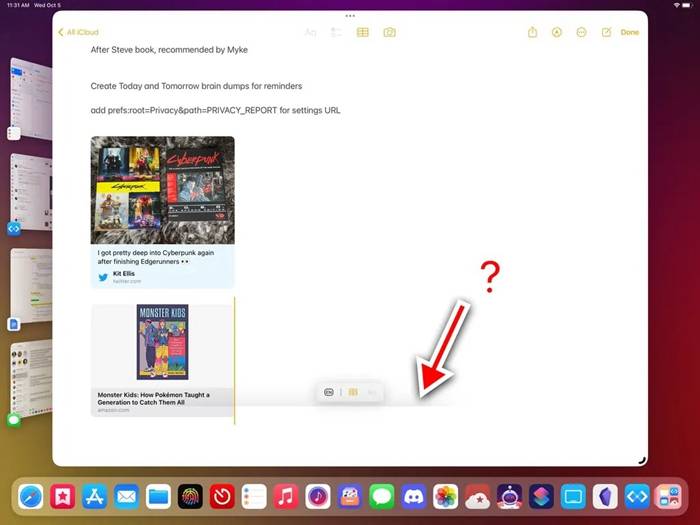Open Obsidian from the dock
The image size is (700, 525).
(x=605, y=496)
